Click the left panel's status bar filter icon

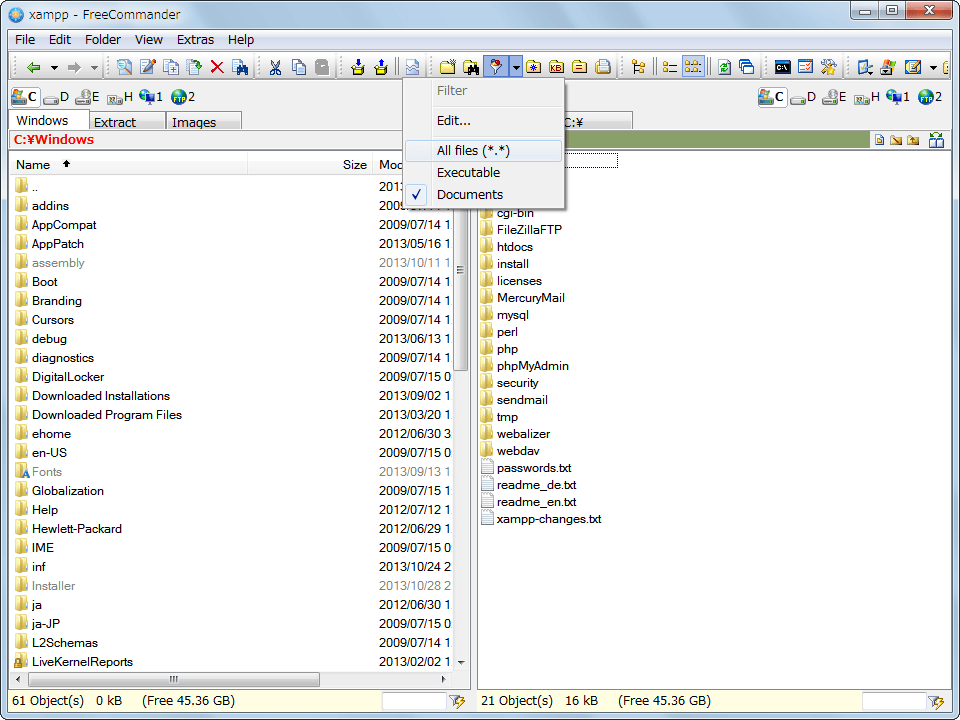457,701
